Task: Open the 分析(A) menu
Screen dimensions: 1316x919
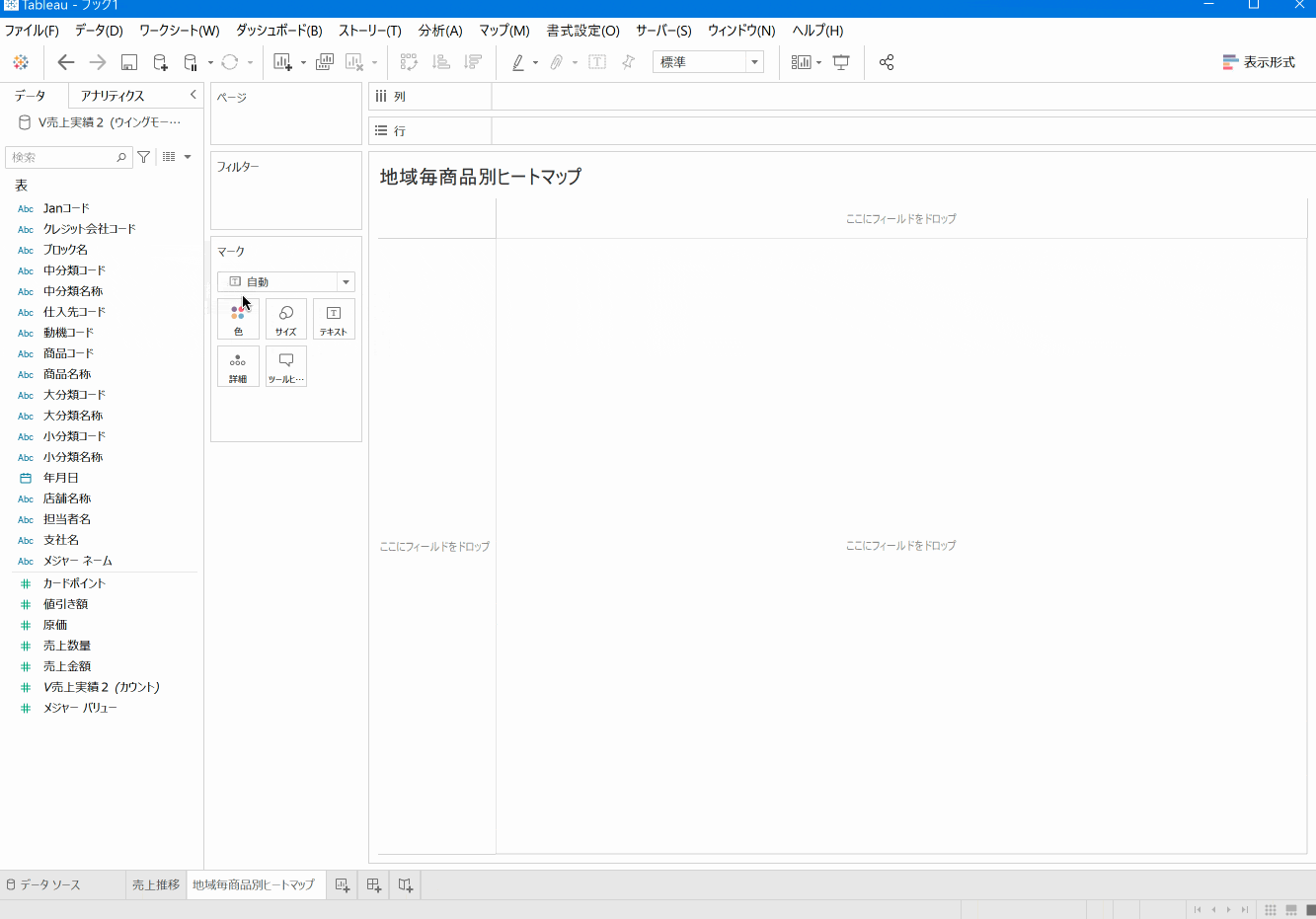Action: point(440,31)
